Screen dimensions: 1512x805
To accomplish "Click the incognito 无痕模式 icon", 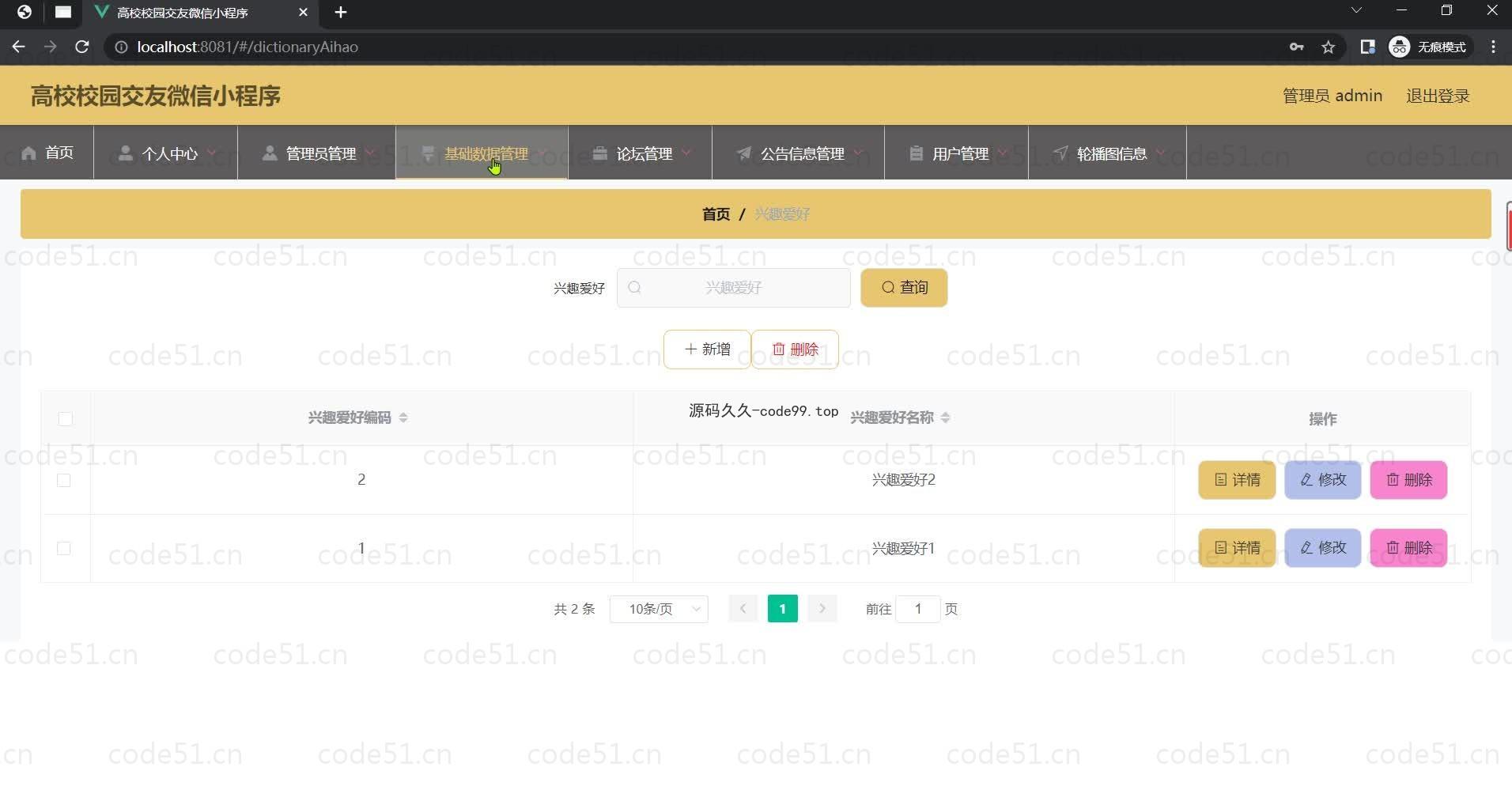I will point(1399,47).
